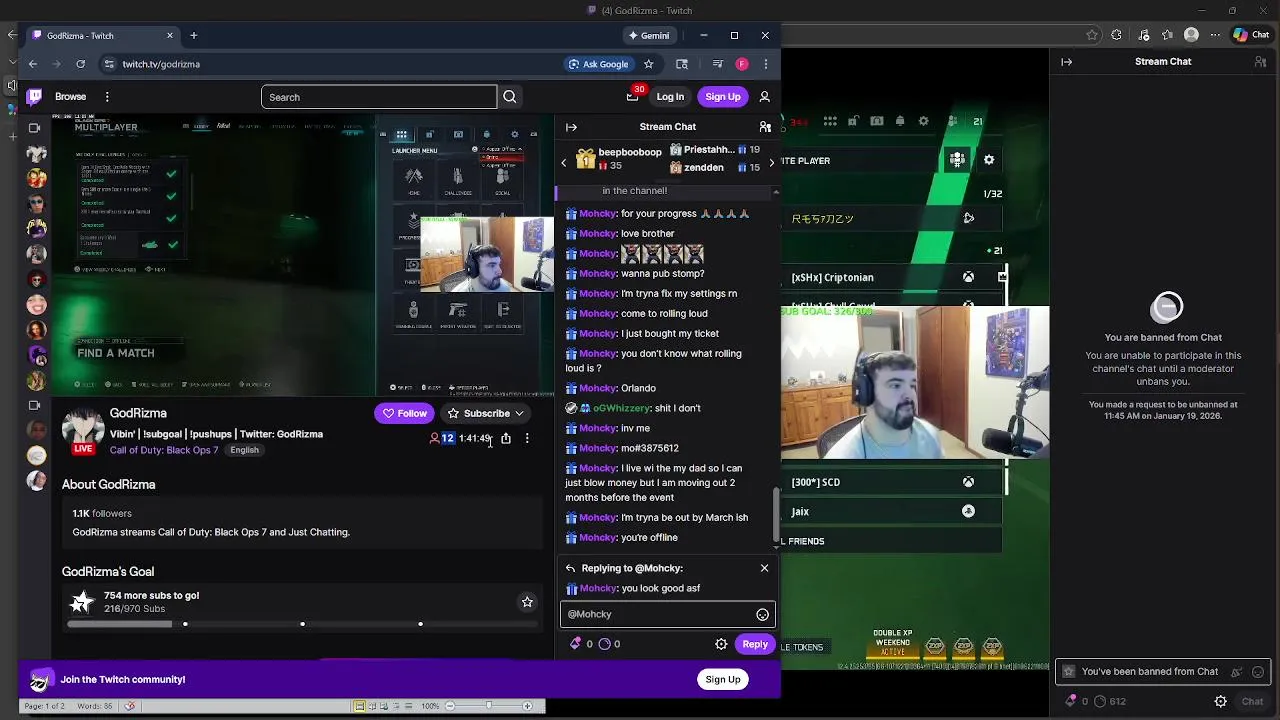Collapse the Stream Chat panel in the front window

click(571, 127)
